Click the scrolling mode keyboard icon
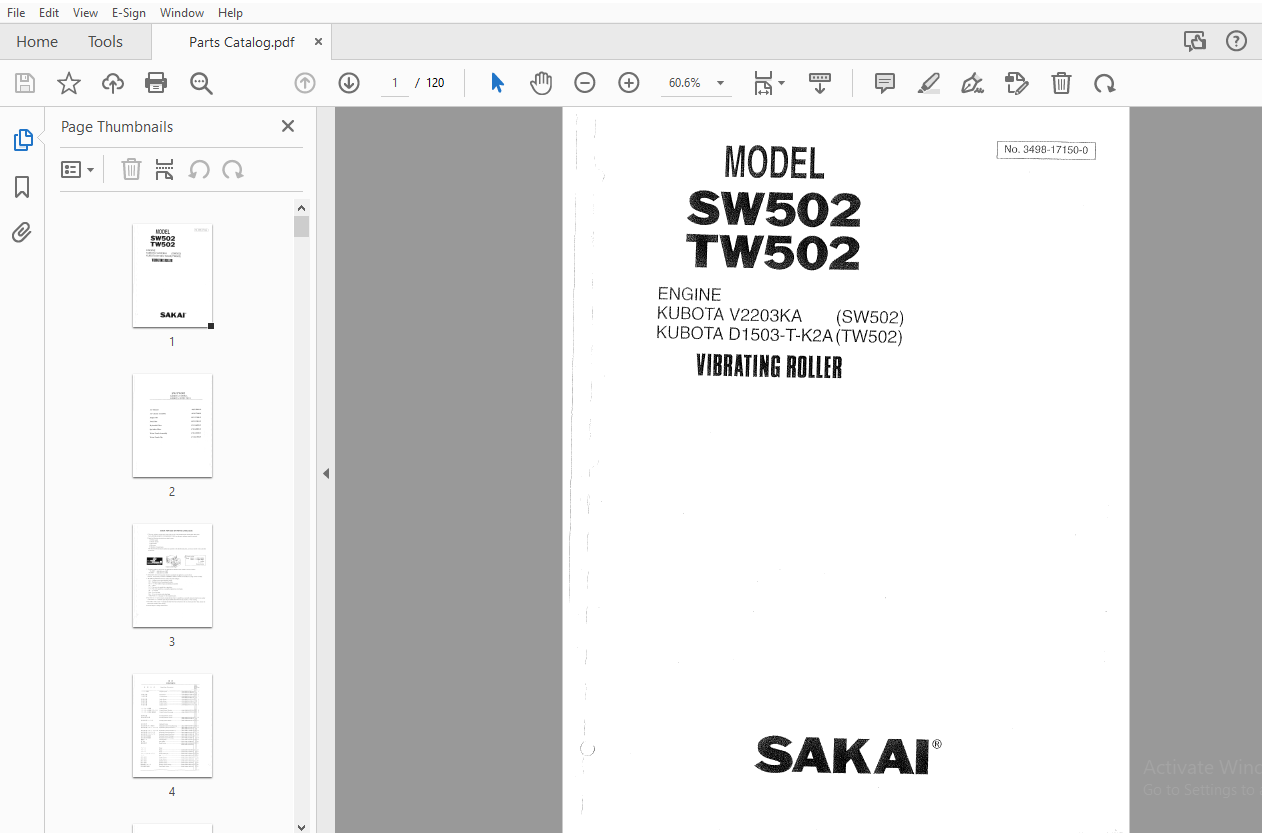Image resolution: width=1262 pixels, height=833 pixels. (820, 83)
